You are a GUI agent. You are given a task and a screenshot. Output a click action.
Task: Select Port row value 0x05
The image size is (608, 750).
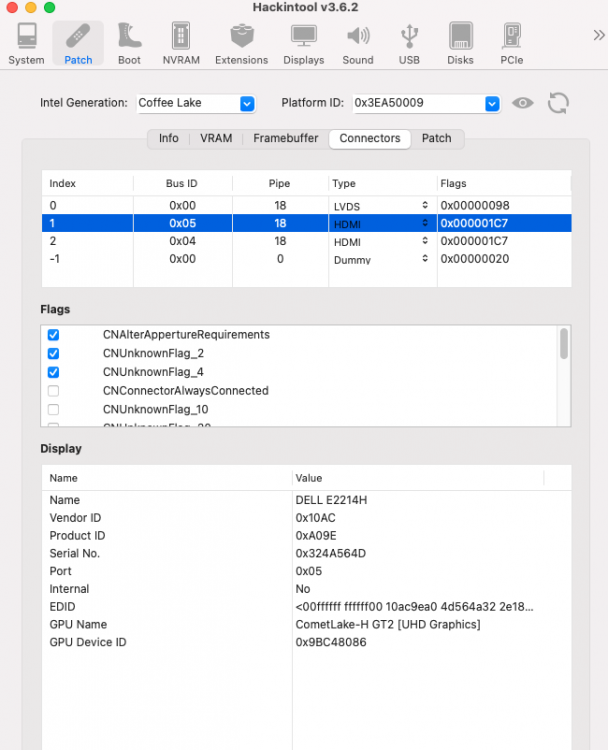click(x=306, y=571)
